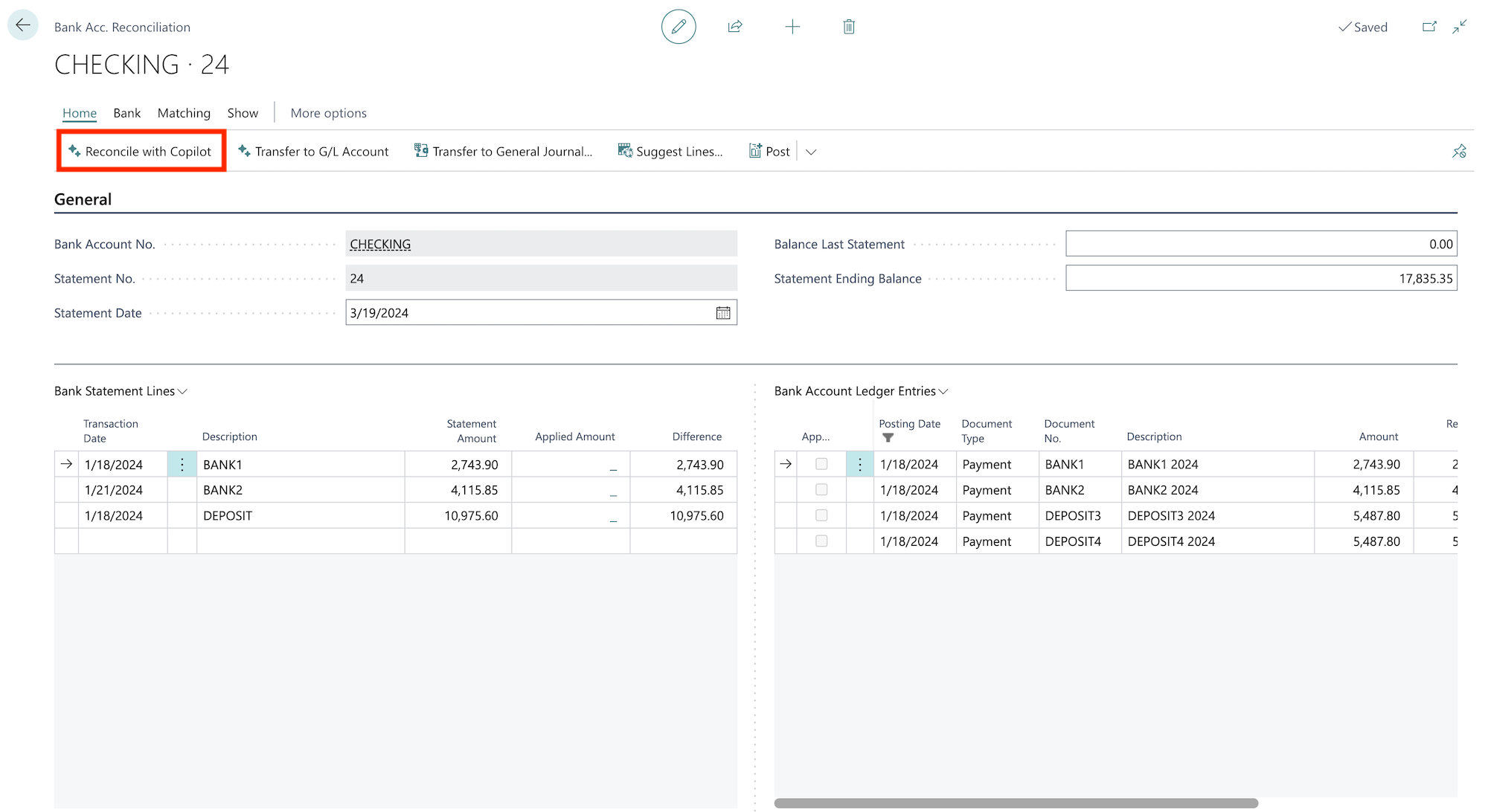
Task: Click the CHECKING bank account link
Action: (x=380, y=245)
